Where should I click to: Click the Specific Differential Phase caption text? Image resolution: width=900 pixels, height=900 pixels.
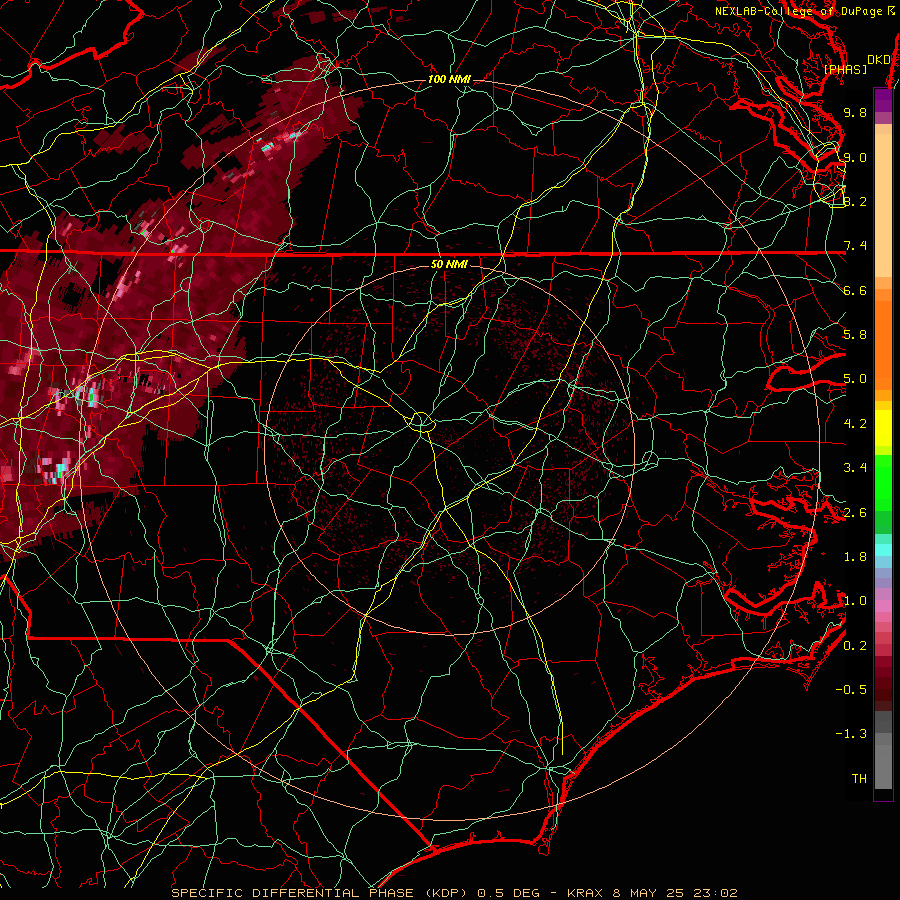455,893
